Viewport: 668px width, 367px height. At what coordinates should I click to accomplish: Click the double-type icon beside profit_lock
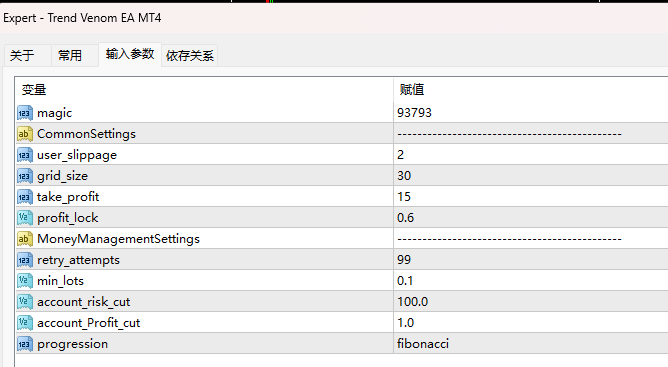[x=25, y=218]
